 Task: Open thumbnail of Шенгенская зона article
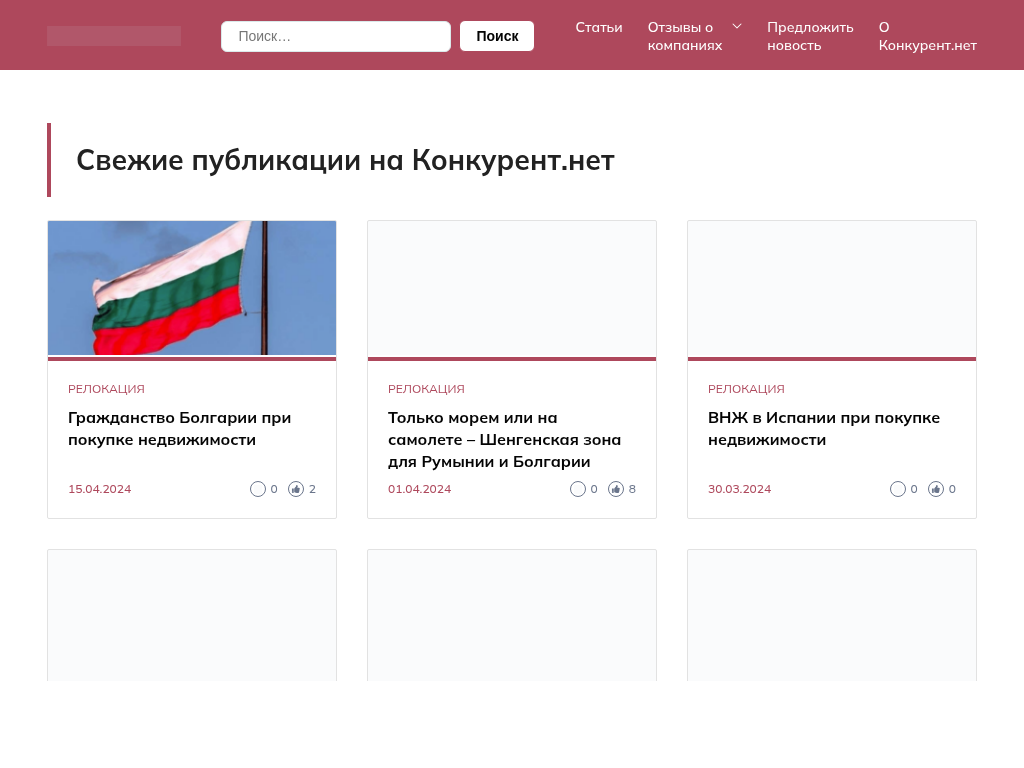click(512, 289)
